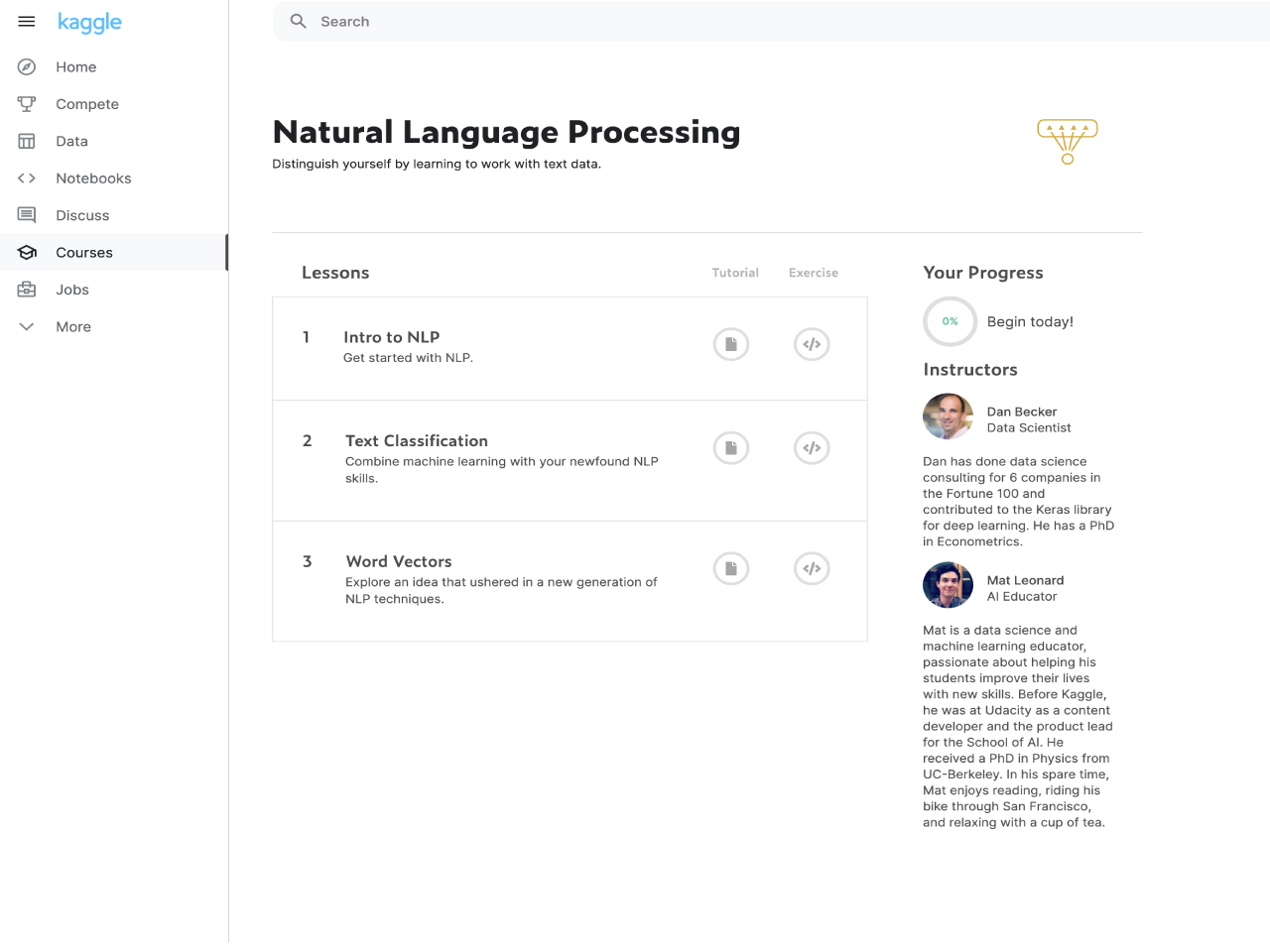The width and height of the screenshot is (1270, 952).
Task: Click the Compete trophy icon
Action: pos(27,104)
